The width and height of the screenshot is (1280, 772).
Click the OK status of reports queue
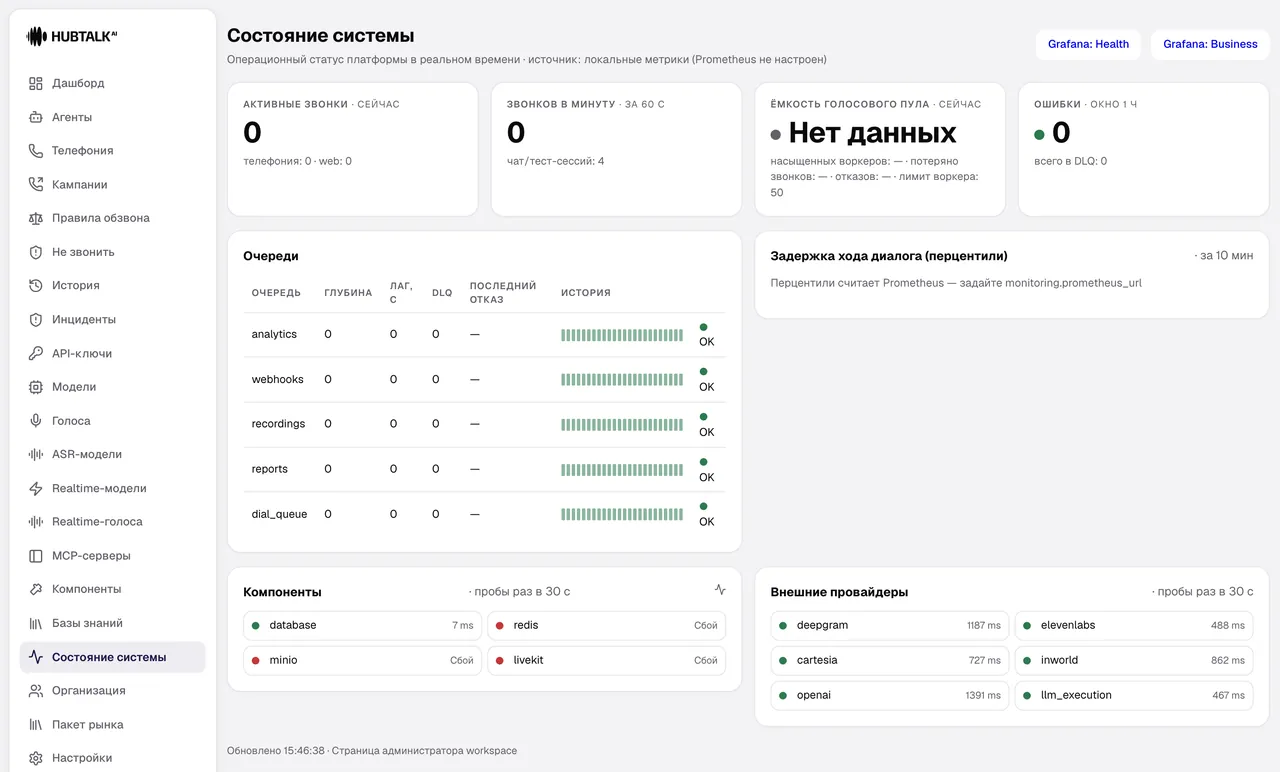(x=706, y=469)
